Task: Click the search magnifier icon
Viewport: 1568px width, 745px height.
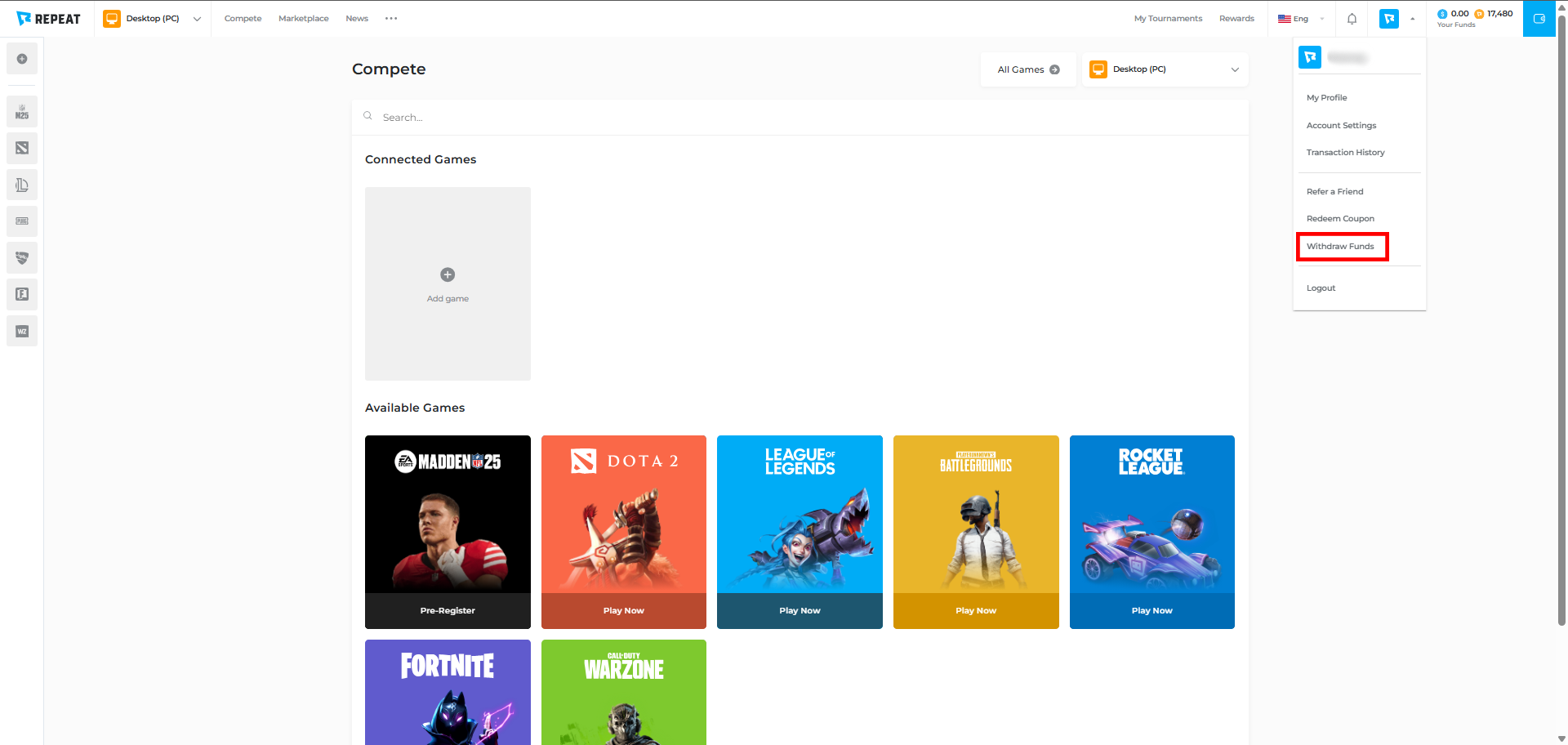Action: (x=368, y=116)
